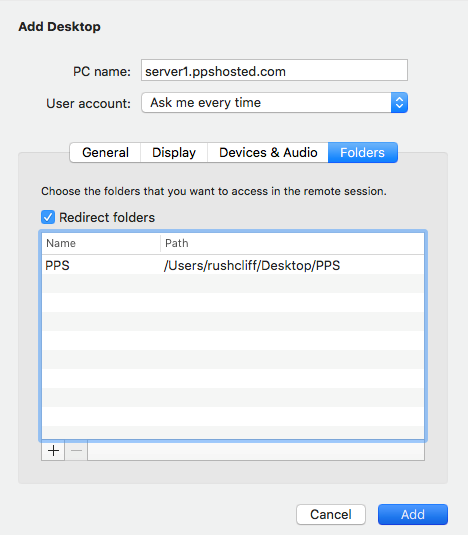Screen dimensions: 468x535
Task: Click the Name column header
Action: pyautogui.click(x=101, y=243)
